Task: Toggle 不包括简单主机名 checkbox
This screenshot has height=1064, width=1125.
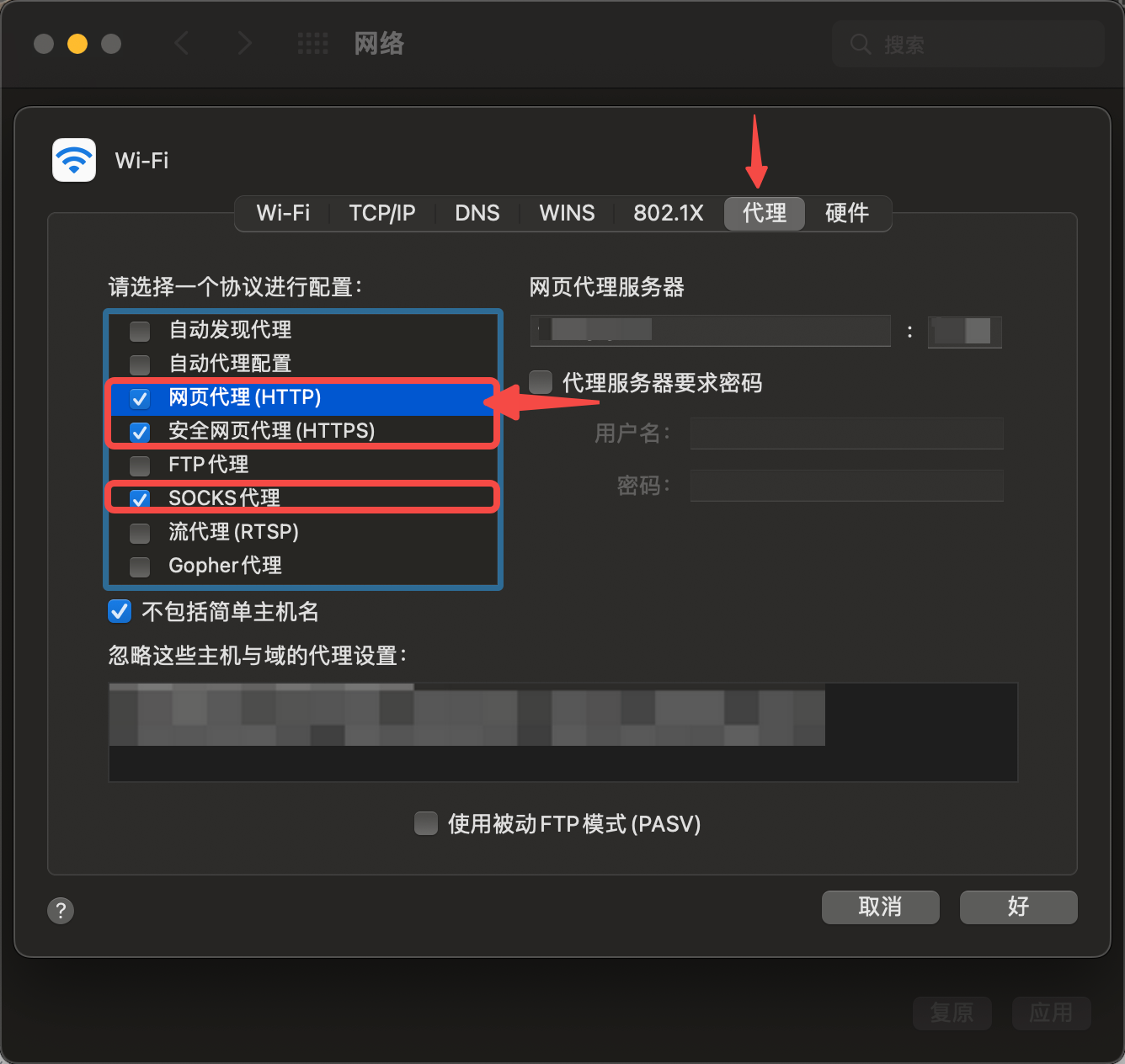Action: point(120,611)
